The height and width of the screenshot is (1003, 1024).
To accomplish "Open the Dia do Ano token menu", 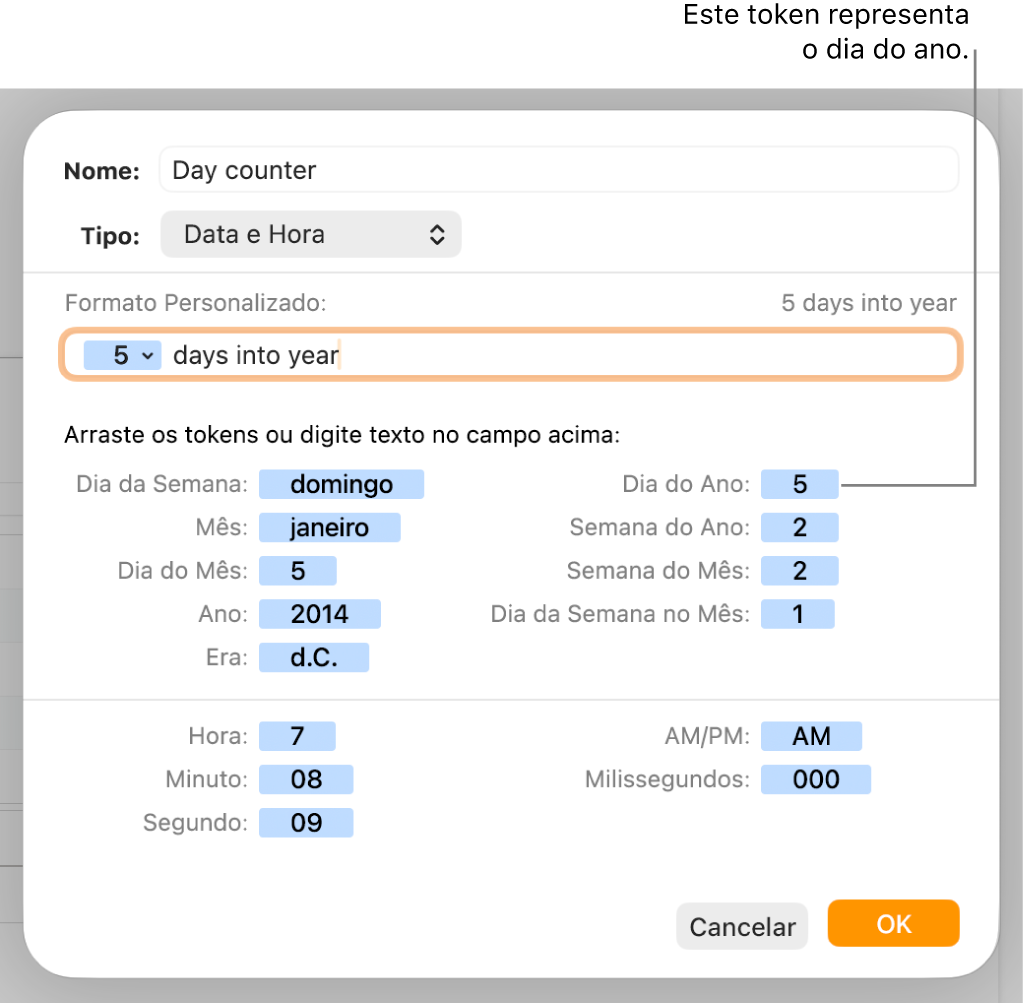I will [799, 484].
